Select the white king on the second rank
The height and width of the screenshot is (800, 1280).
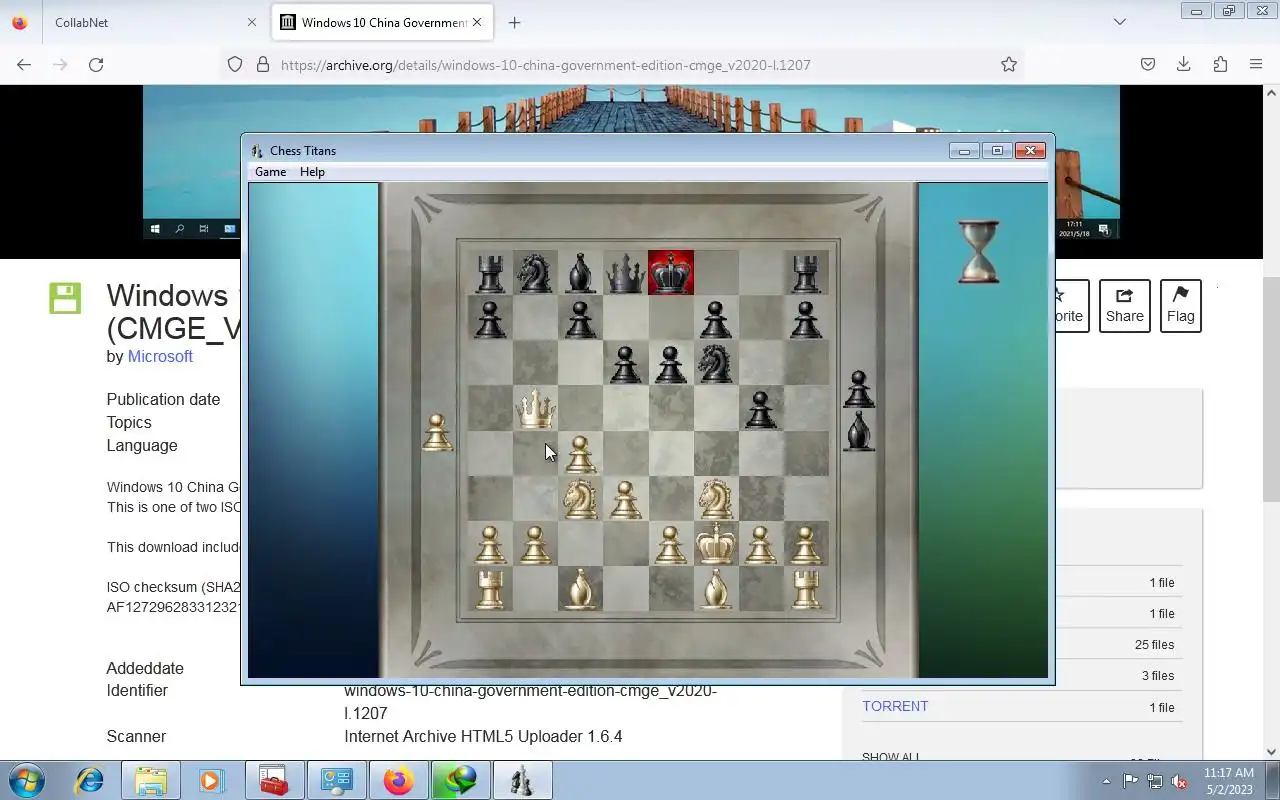[715, 544]
